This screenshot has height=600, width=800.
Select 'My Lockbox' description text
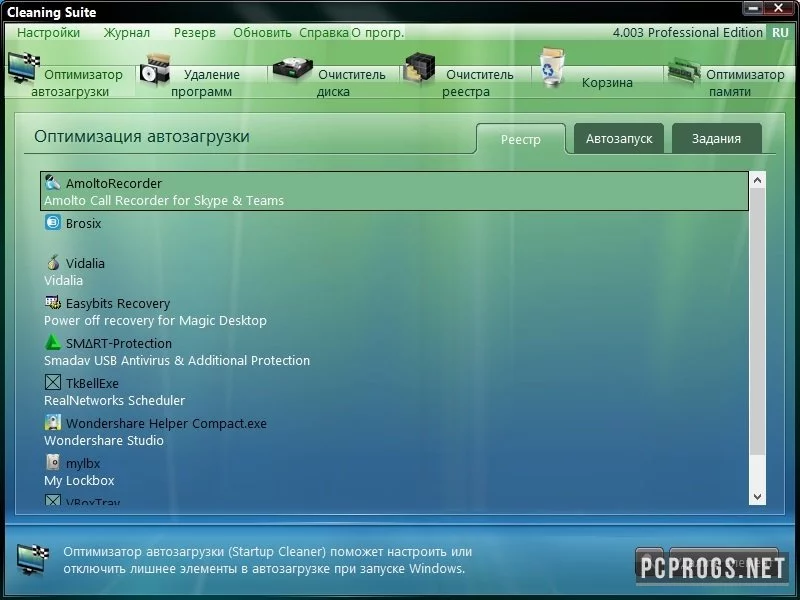[x=79, y=481]
